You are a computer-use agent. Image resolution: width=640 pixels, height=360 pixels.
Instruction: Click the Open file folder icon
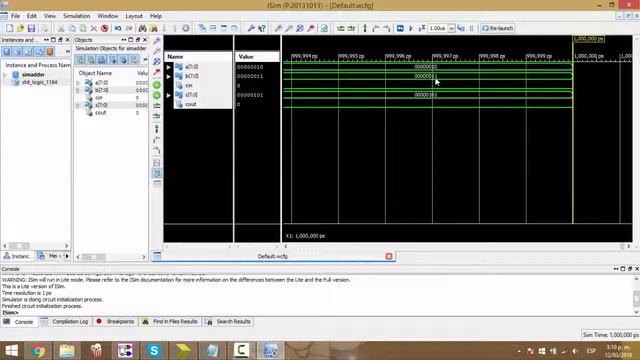click(20, 28)
